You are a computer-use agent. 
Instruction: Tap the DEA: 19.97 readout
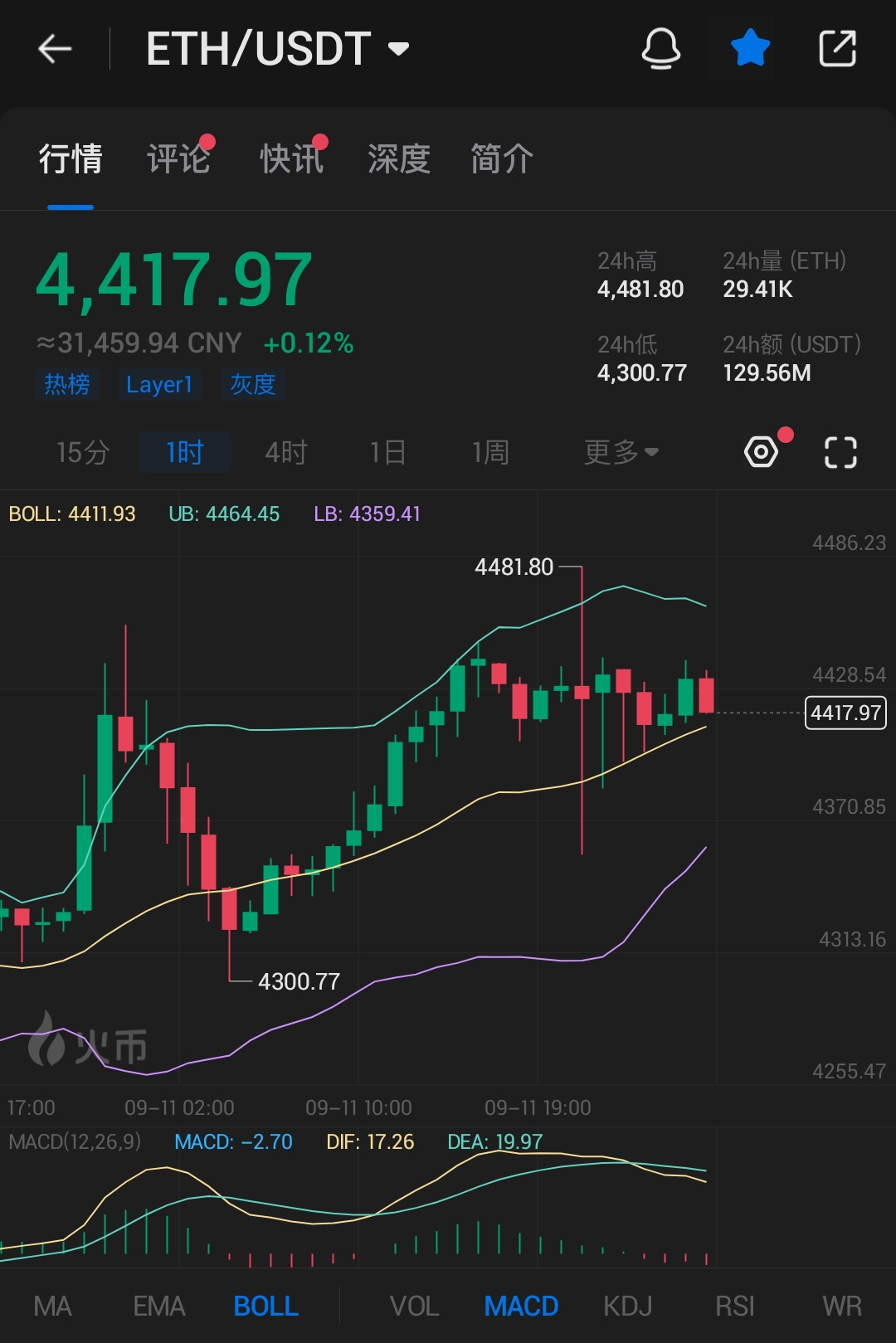click(x=495, y=1142)
